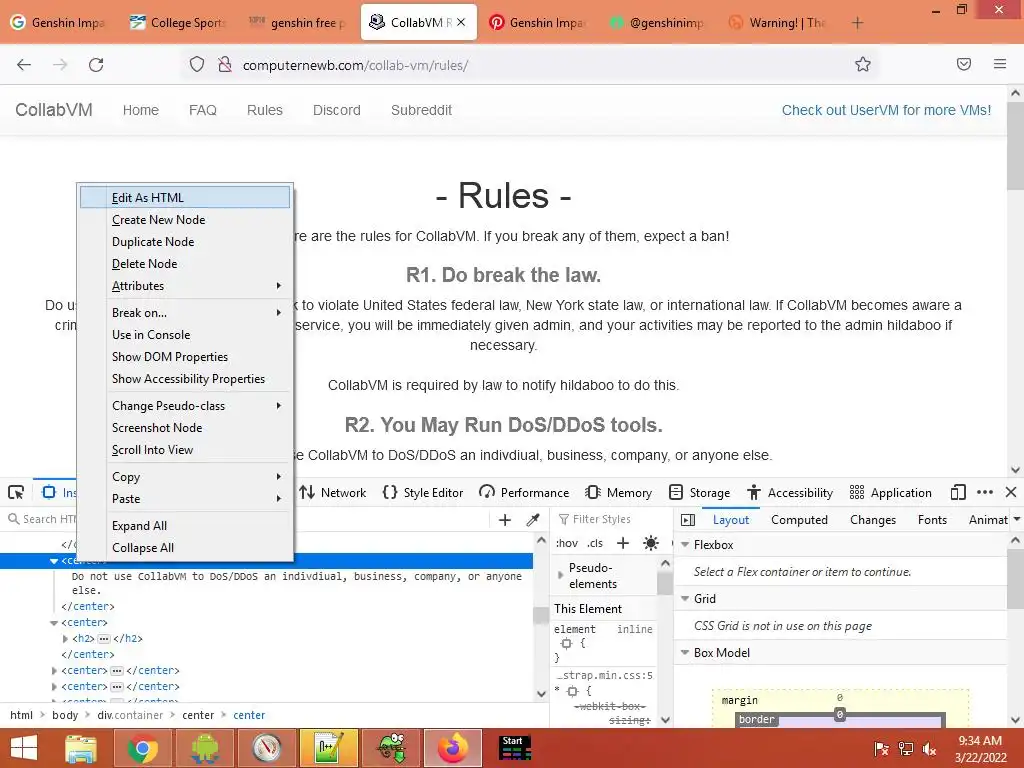This screenshot has height=768, width=1024.
Task: Click Check out UserVM for more VMs link
Action: (886, 110)
